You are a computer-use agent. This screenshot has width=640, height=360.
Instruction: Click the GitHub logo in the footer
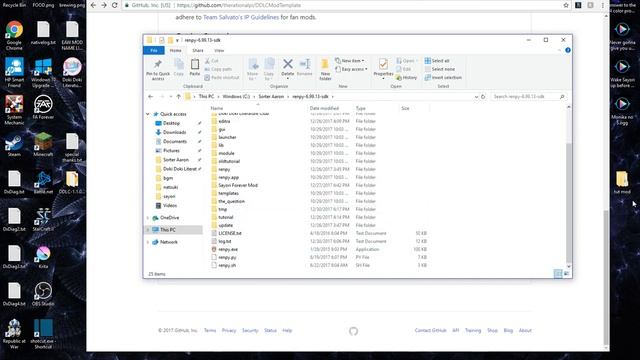tap(353, 331)
